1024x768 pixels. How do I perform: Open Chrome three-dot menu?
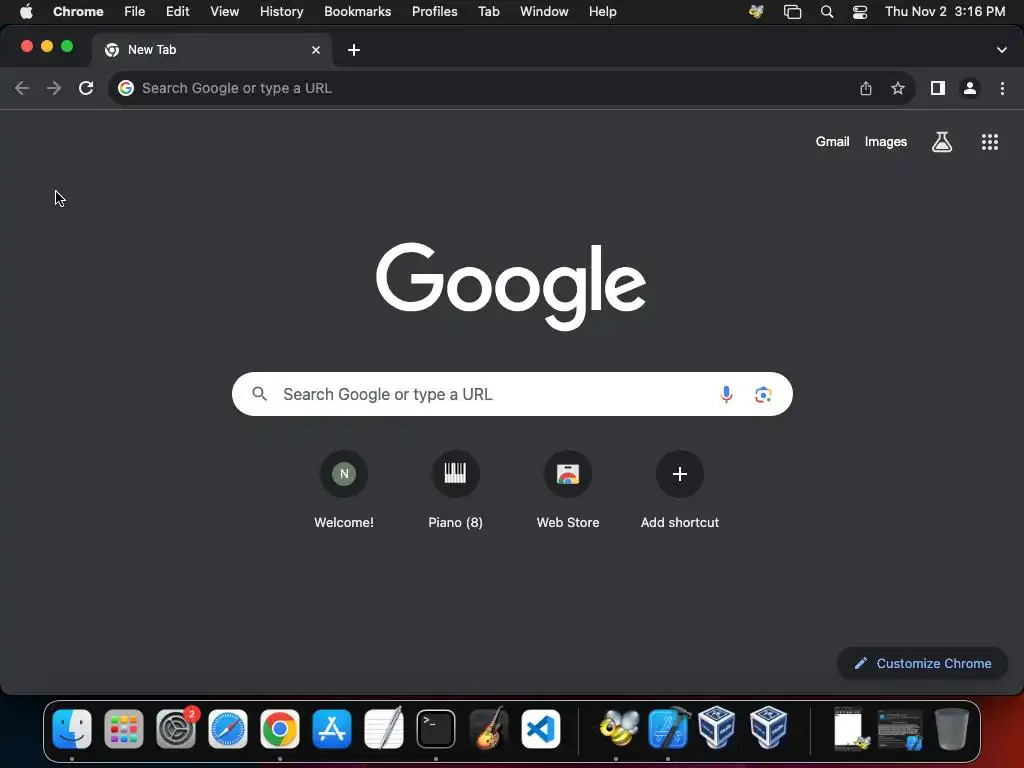1002,88
